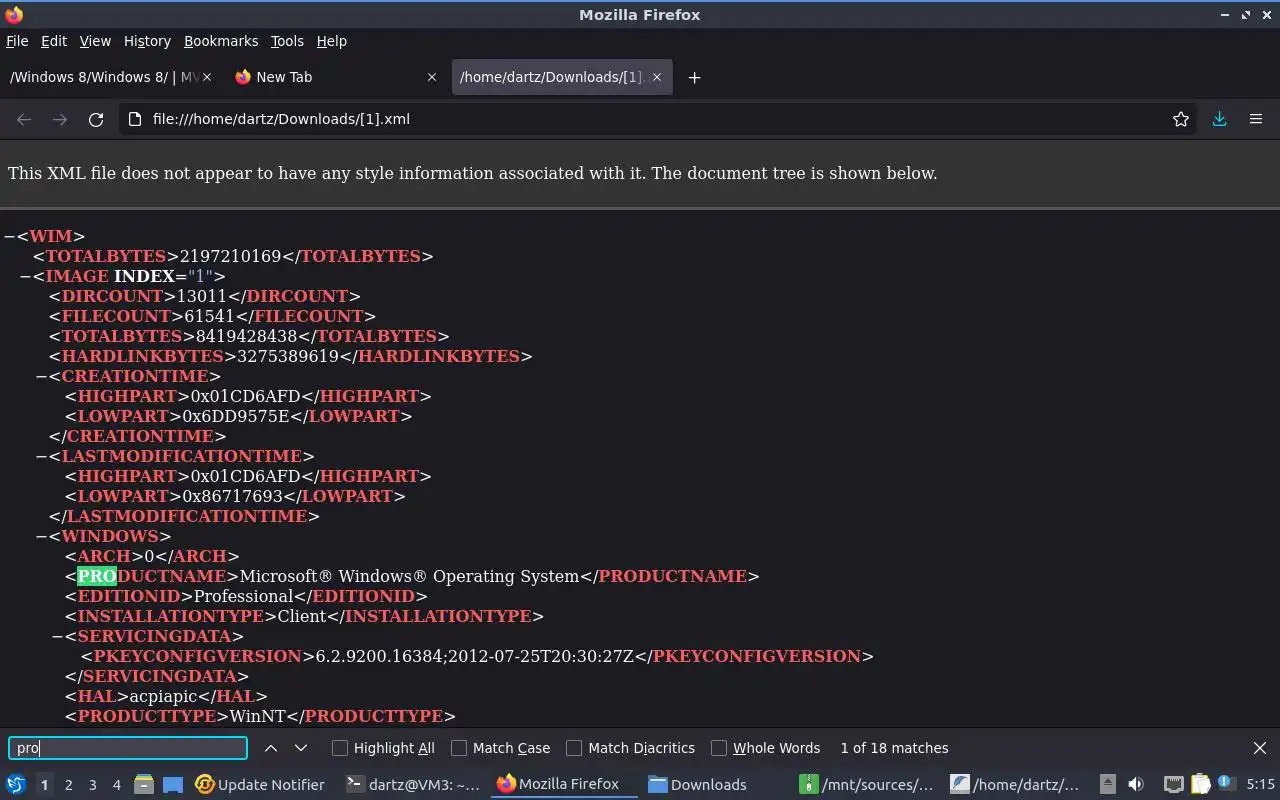Screen dimensions: 1280x800
Task: Collapse the WIM root node
Action: click(9, 236)
